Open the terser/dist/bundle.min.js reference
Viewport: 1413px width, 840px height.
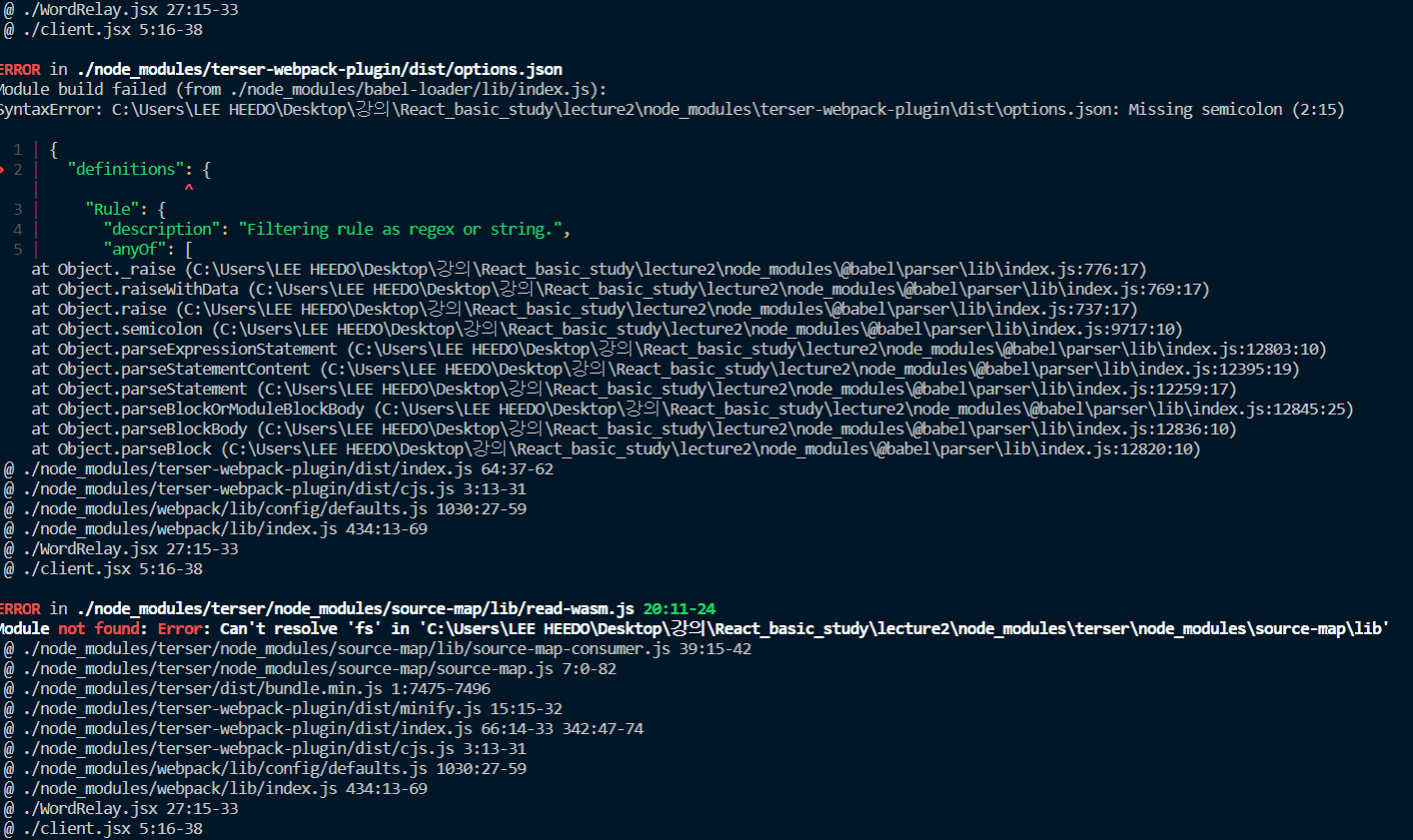coord(256,688)
